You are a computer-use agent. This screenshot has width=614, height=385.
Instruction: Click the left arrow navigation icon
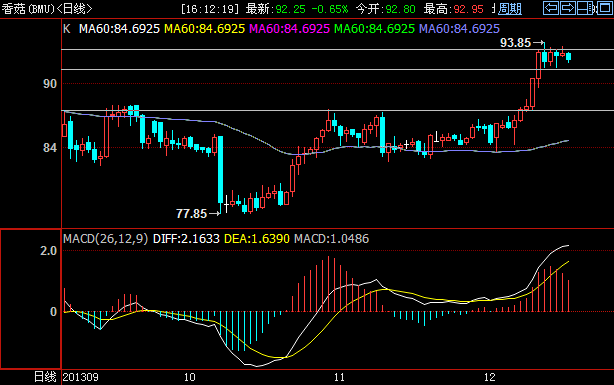(551, 8)
